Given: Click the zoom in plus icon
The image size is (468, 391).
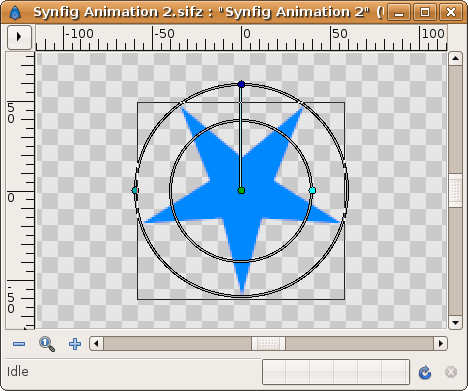Looking at the screenshot, I should (75, 344).
